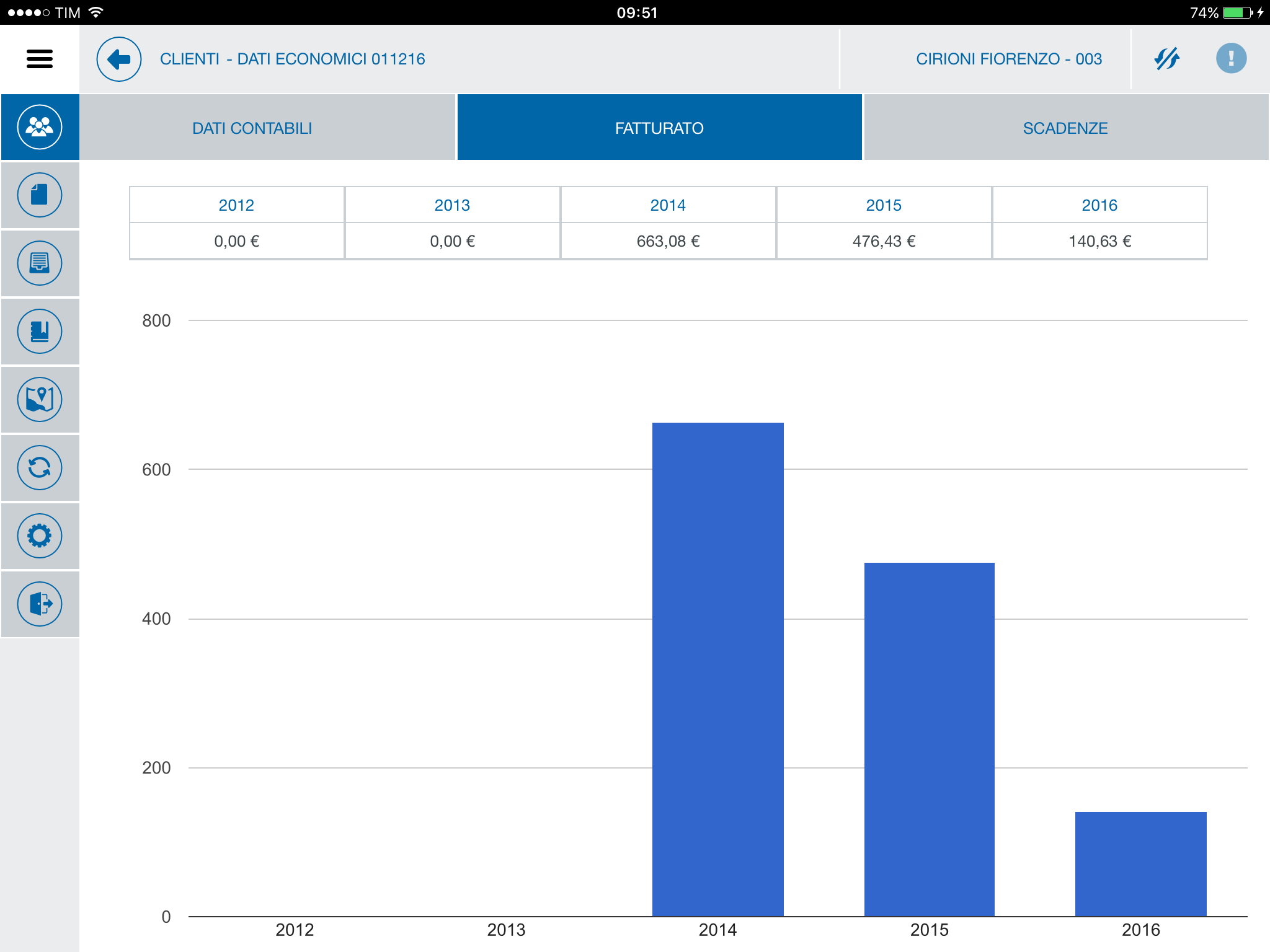This screenshot has width=1270, height=952.
Task: Open the settings gear sidebar icon
Action: click(x=40, y=536)
